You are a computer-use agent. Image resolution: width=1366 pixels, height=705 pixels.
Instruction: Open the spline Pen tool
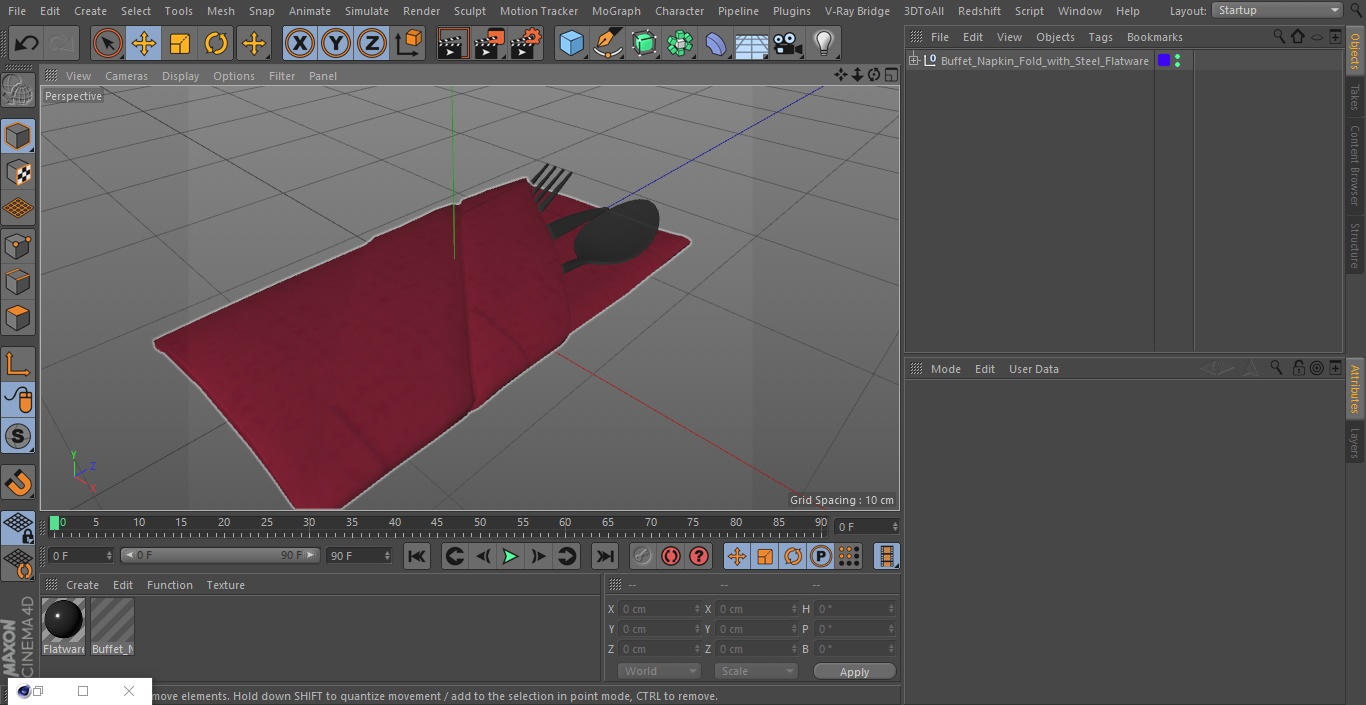point(607,43)
